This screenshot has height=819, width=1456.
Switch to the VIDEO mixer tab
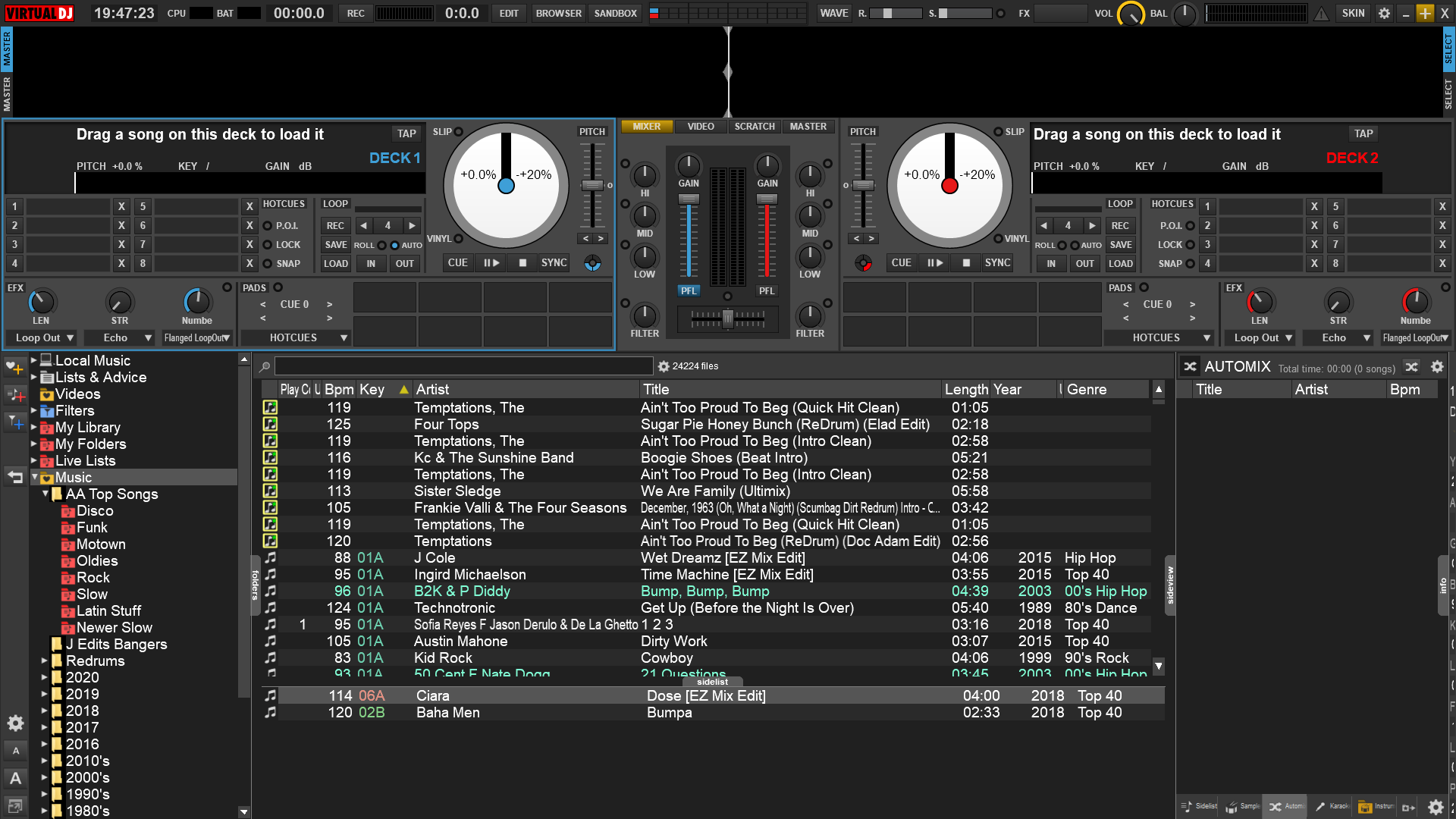coord(700,127)
